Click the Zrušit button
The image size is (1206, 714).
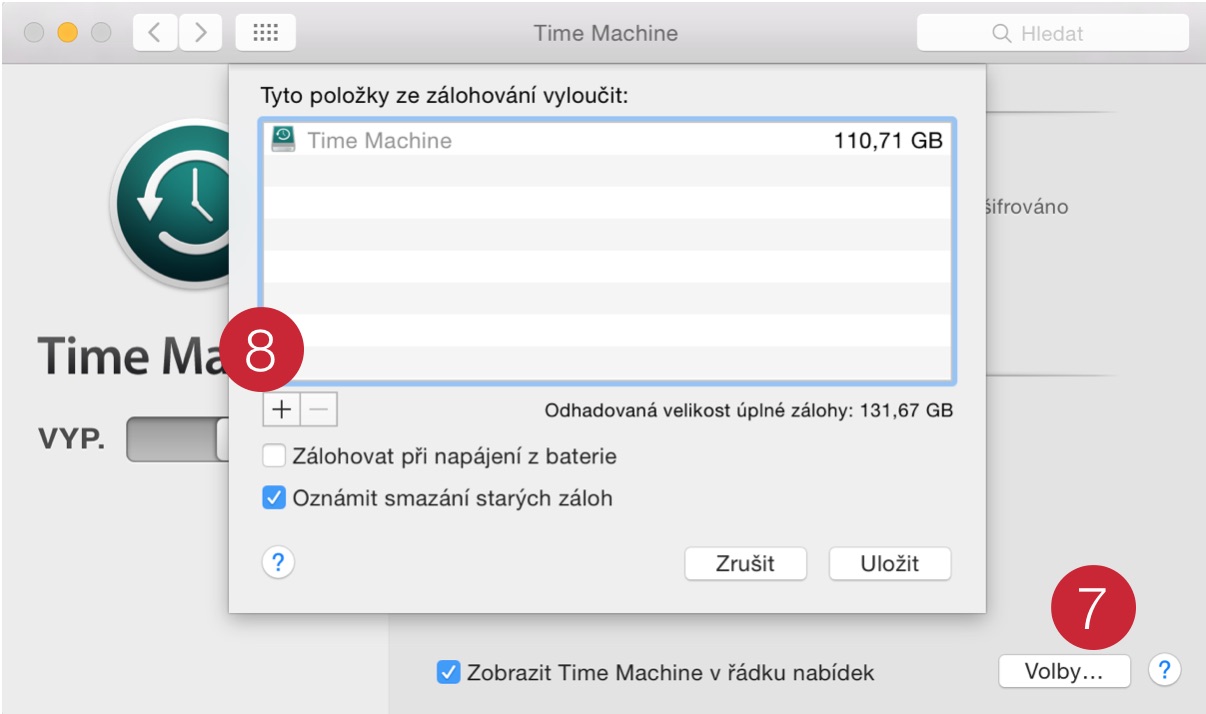pyautogui.click(x=745, y=563)
